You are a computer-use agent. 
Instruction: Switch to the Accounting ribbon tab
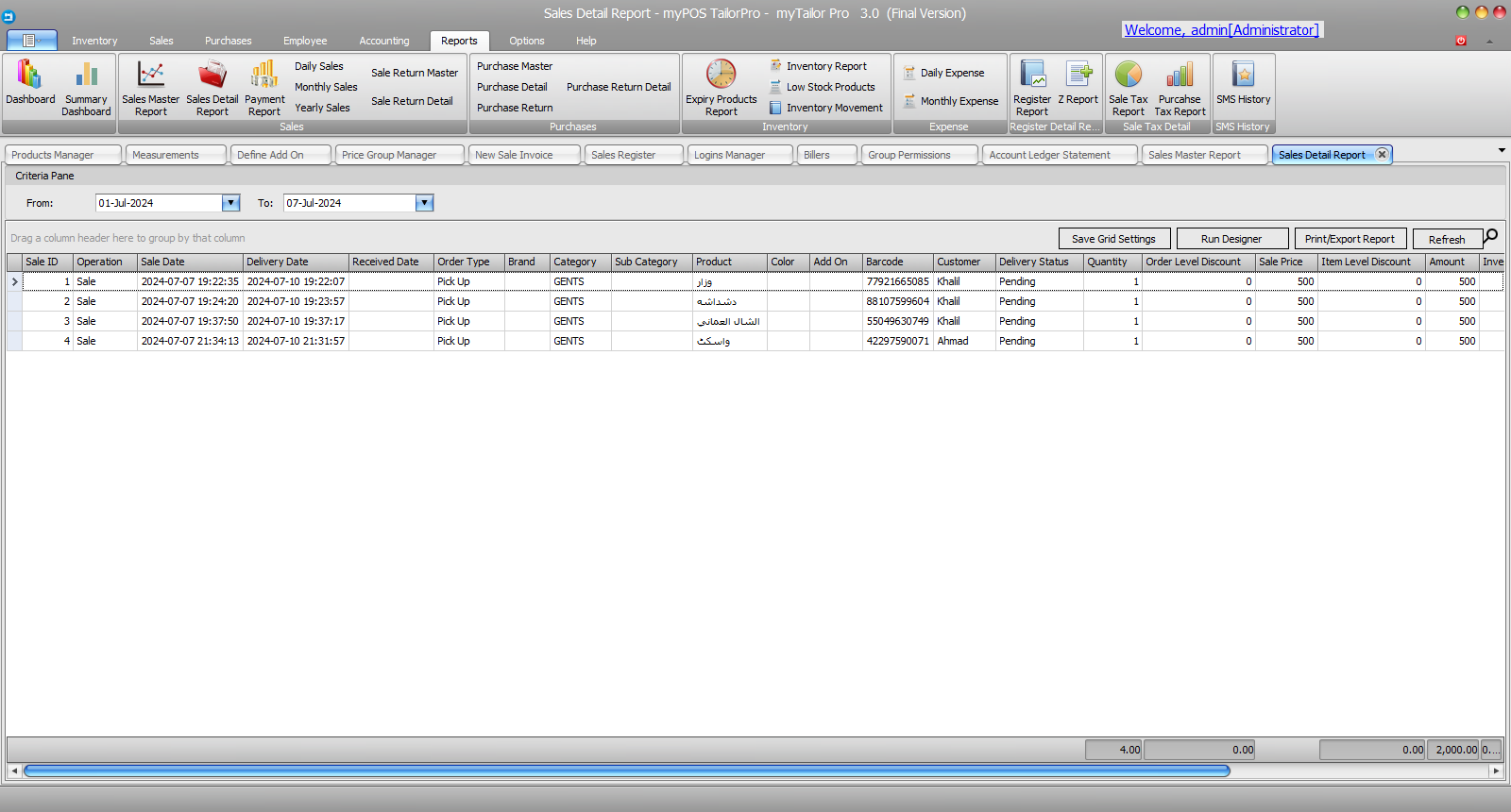(383, 41)
